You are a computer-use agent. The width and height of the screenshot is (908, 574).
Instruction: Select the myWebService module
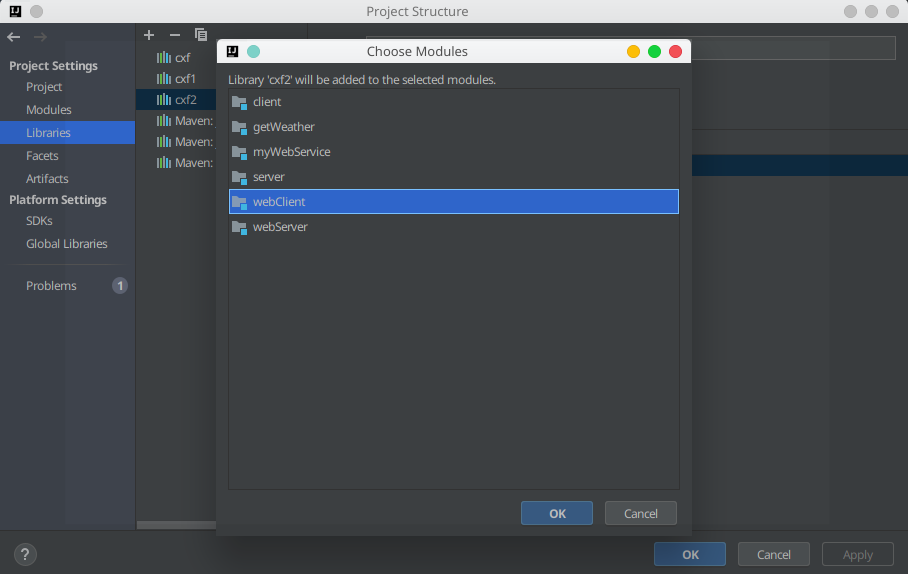coord(453,152)
